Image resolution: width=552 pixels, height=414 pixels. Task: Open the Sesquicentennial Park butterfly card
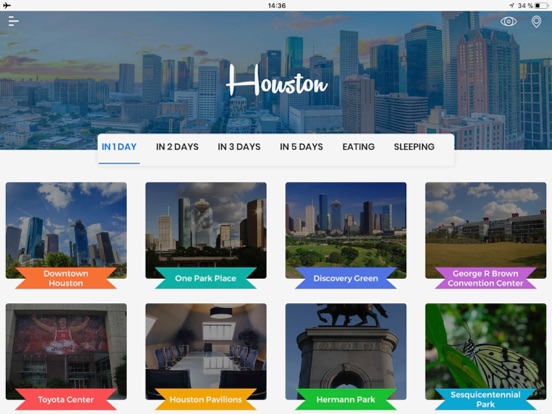tap(485, 356)
